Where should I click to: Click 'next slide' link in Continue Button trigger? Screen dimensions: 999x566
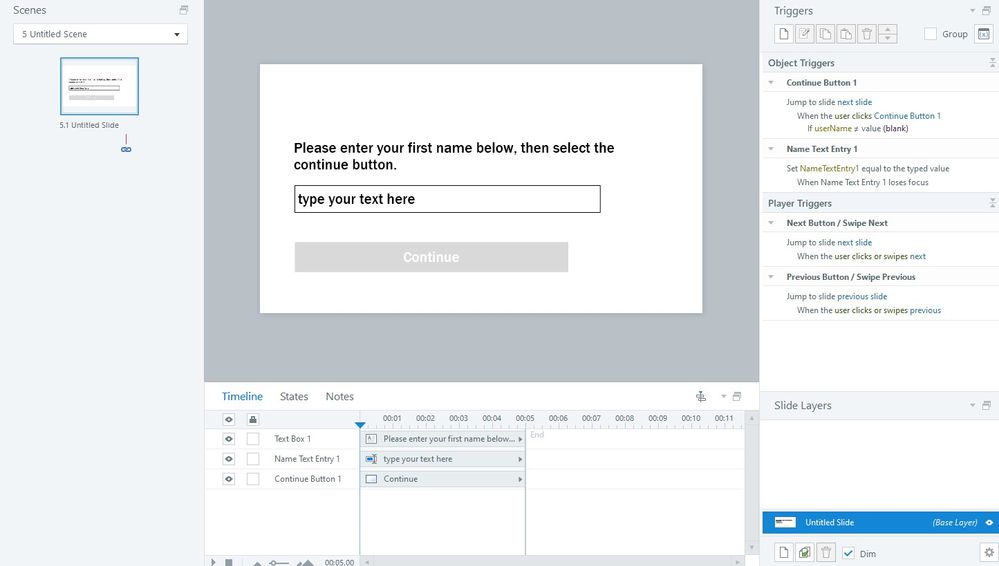point(854,102)
